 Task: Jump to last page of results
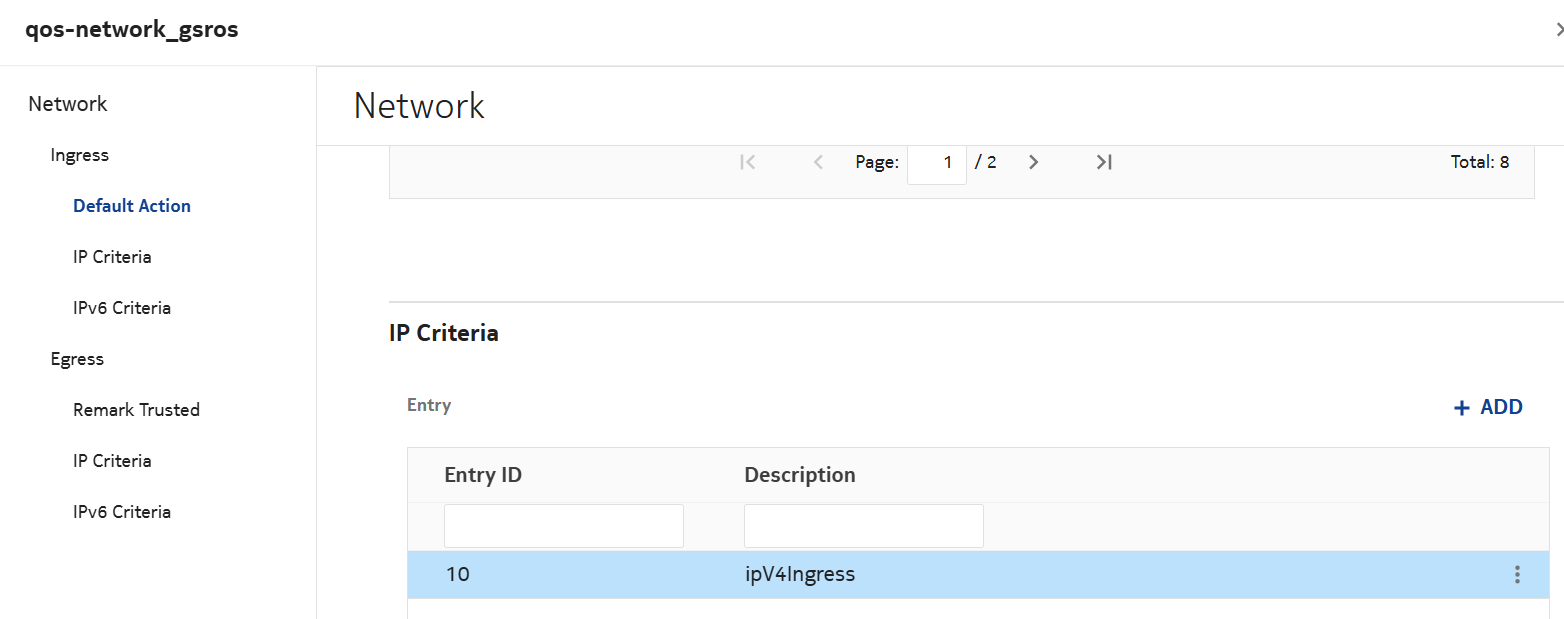pyautogui.click(x=1104, y=162)
